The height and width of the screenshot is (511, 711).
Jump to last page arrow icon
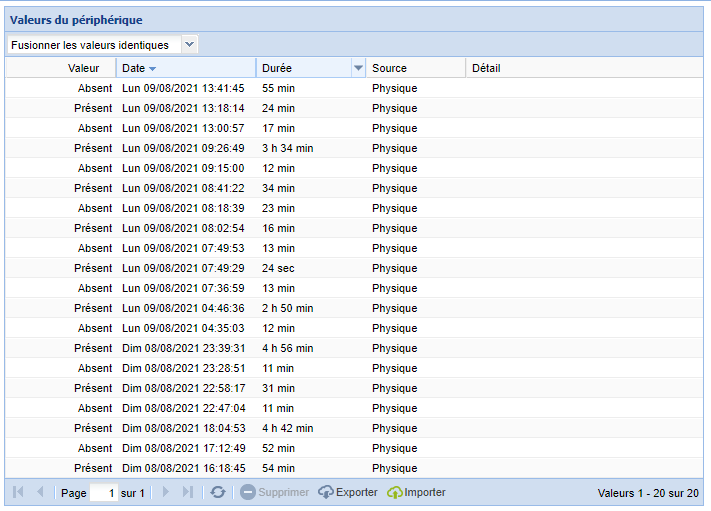(x=188, y=492)
